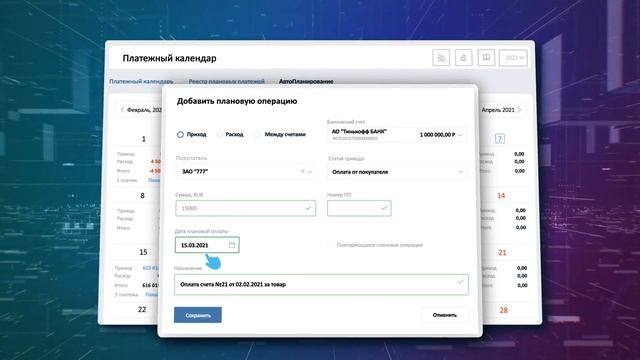Select the Приход radio option
The height and width of the screenshot is (360, 640).
[180, 134]
